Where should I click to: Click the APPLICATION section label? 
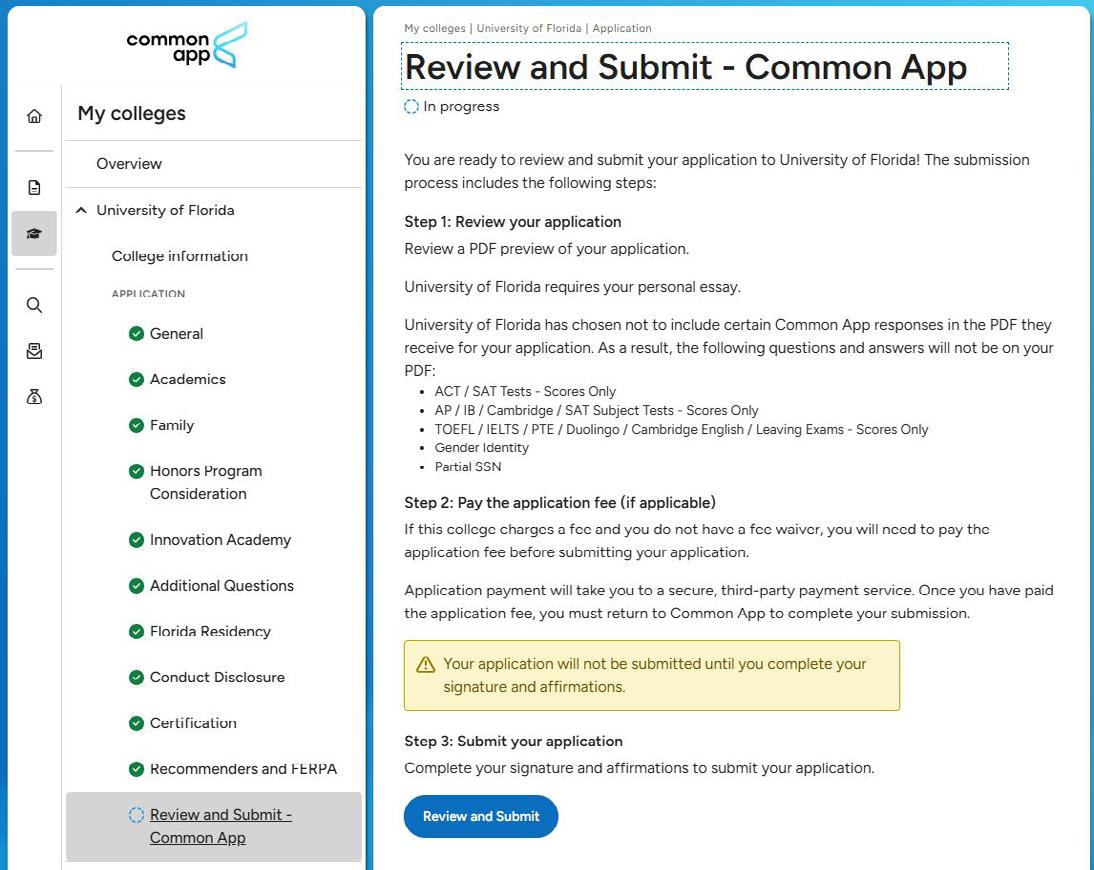(x=149, y=294)
